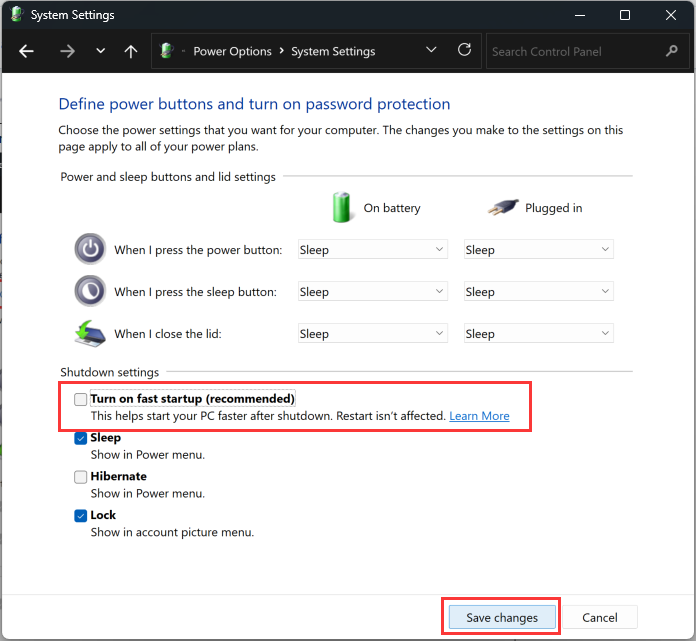This screenshot has height=641, width=696.
Task: Open sleep button On battery dropdown
Action: 373,291
